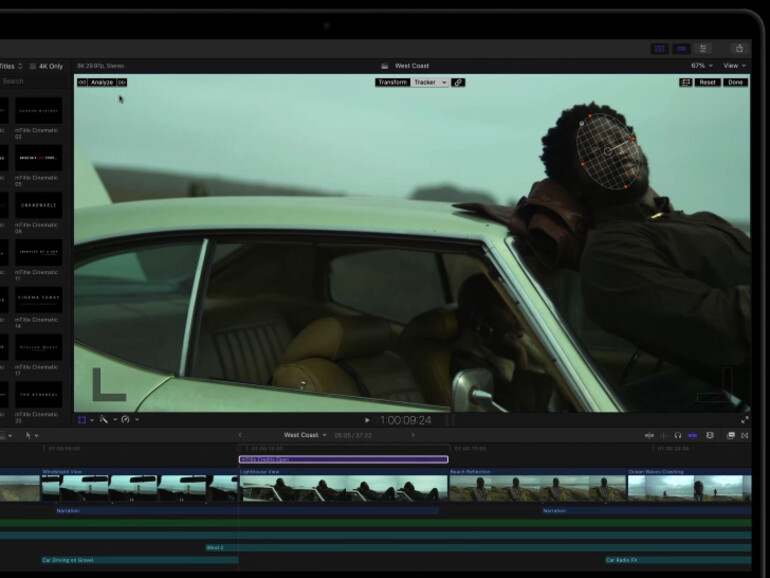Select the mTitle Credits Open title clip
The height and width of the screenshot is (578, 770).
pyautogui.click(x=343, y=460)
